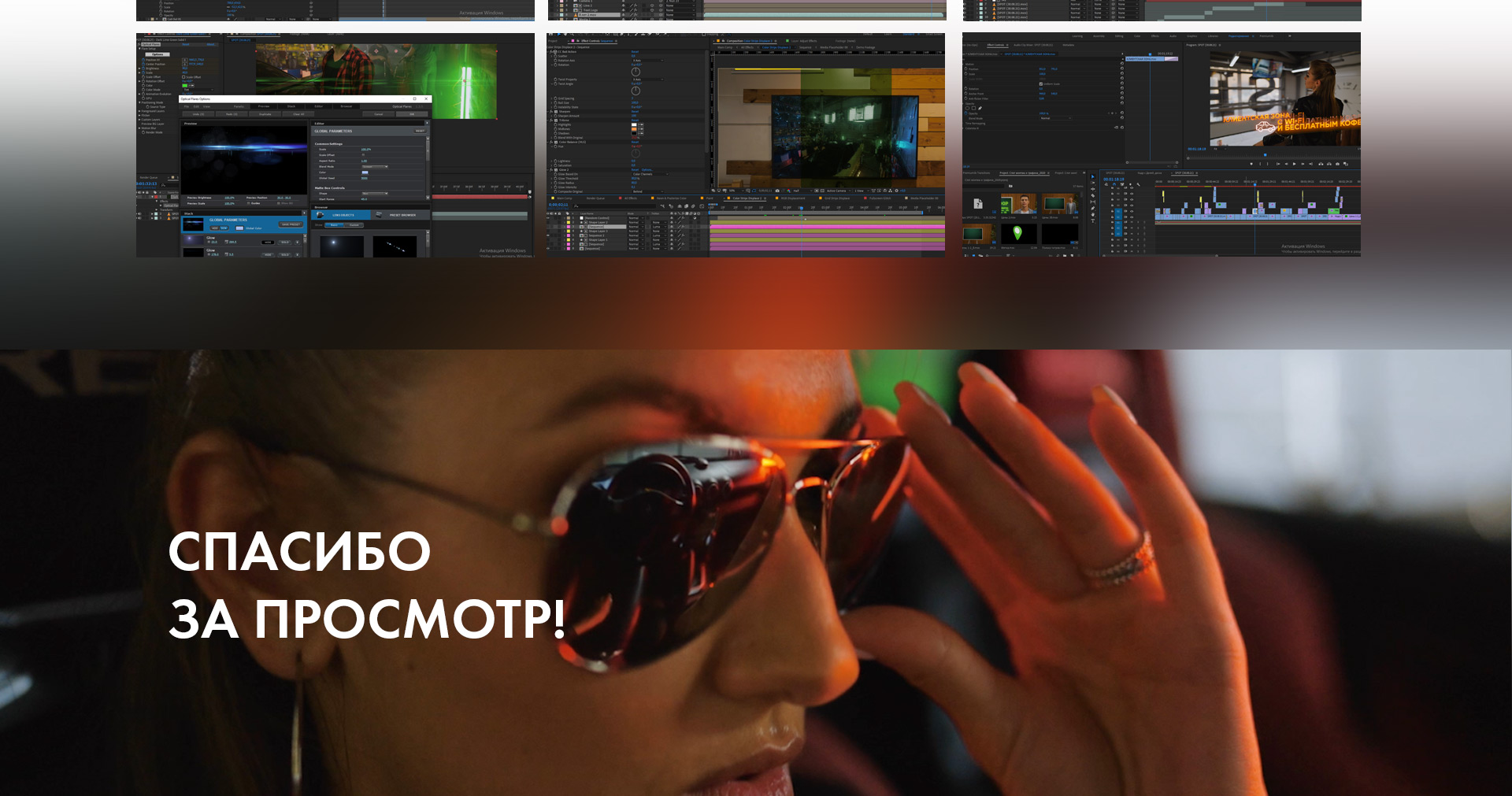Click the Selection arrow tool in Premiere
1512x796 pixels.
(x=1093, y=176)
